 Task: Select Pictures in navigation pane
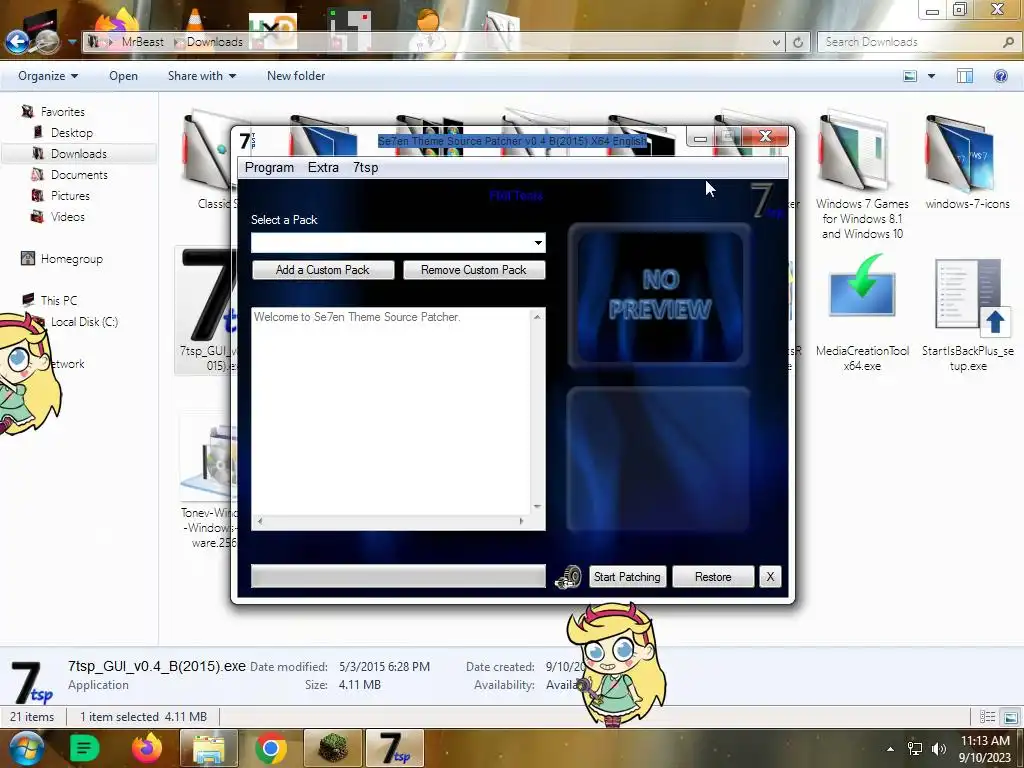(x=70, y=195)
